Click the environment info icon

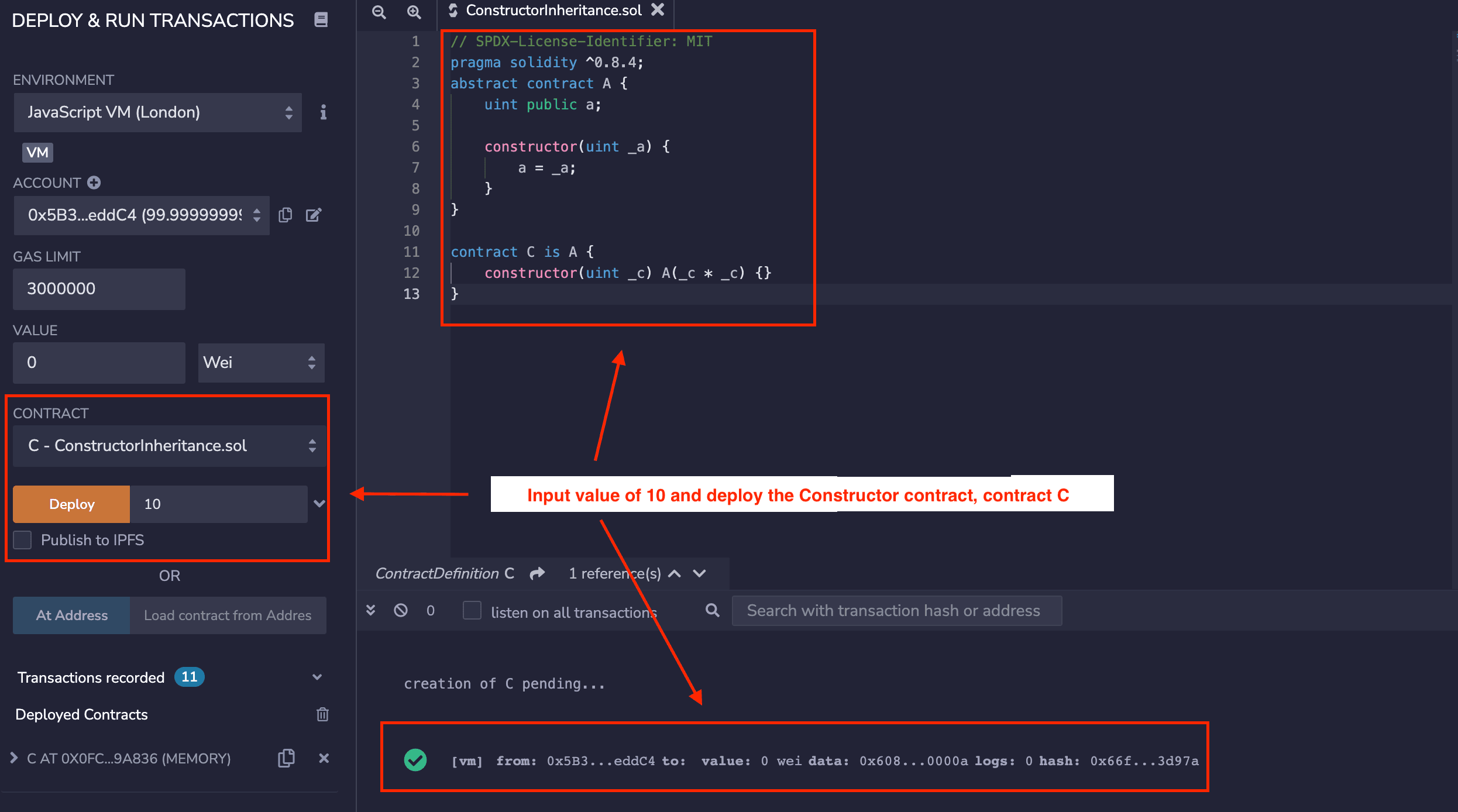(323, 112)
